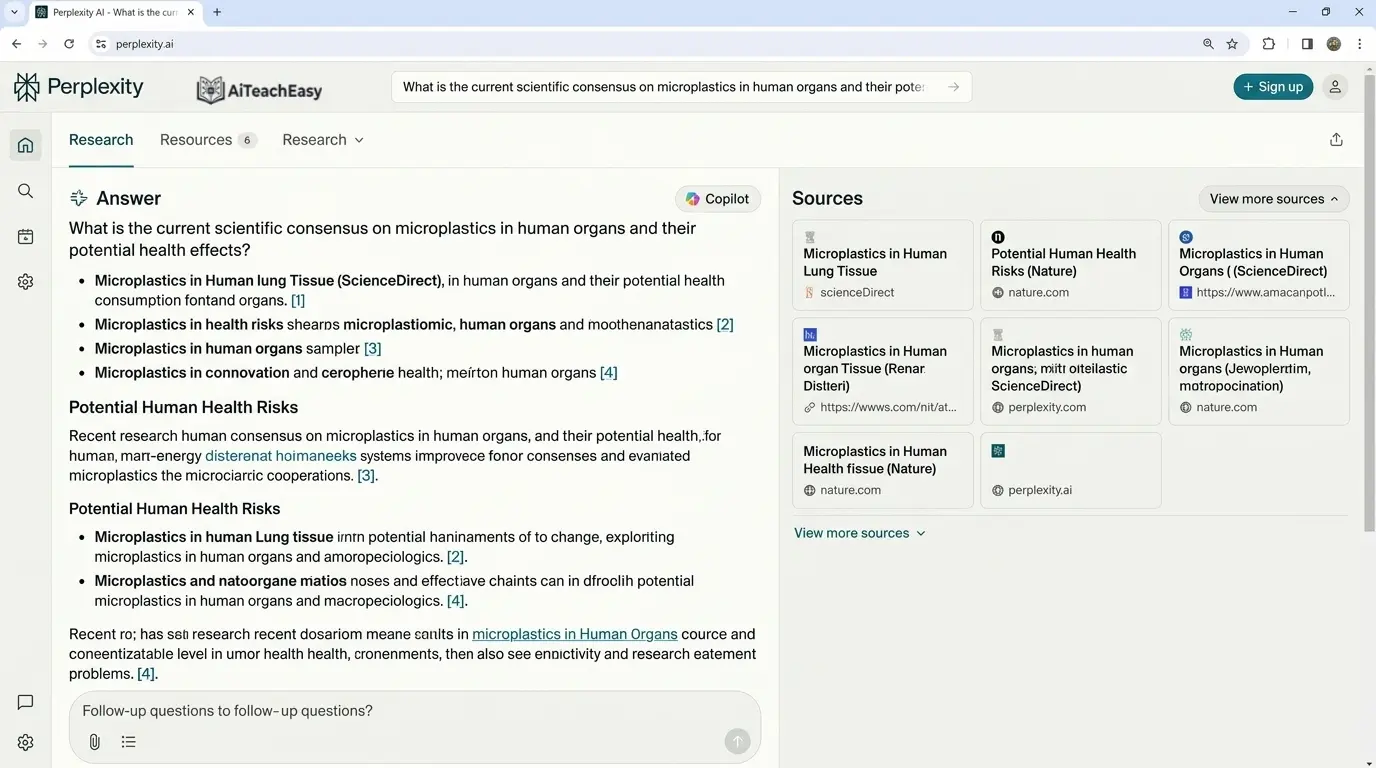Toggle the Copilot switch
This screenshot has height=768, width=1376.
coord(717,198)
